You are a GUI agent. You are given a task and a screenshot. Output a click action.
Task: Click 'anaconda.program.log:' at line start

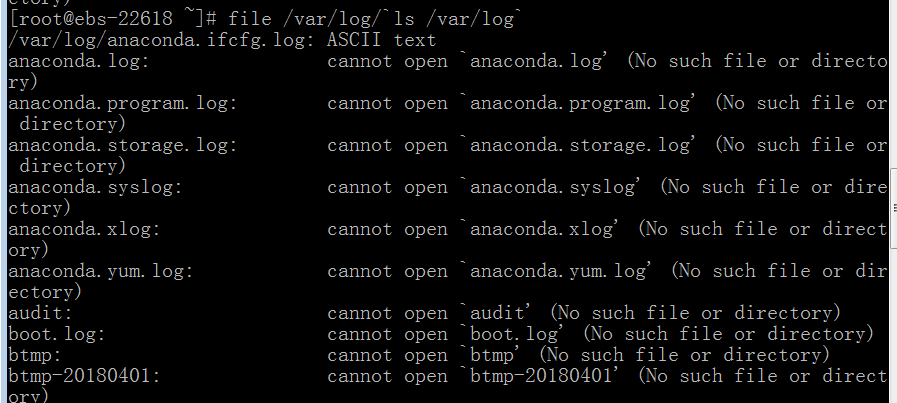[x=122, y=104]
